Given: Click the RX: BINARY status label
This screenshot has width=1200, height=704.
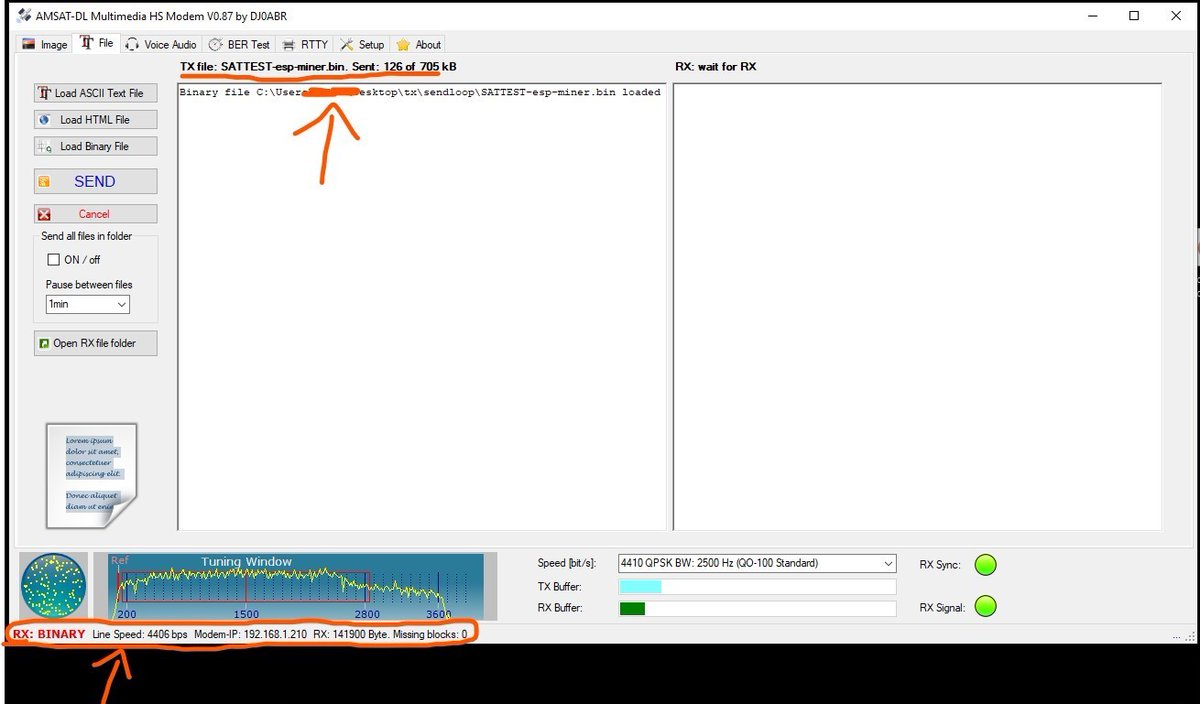Looking at the screenshot, I should [49, 634].
